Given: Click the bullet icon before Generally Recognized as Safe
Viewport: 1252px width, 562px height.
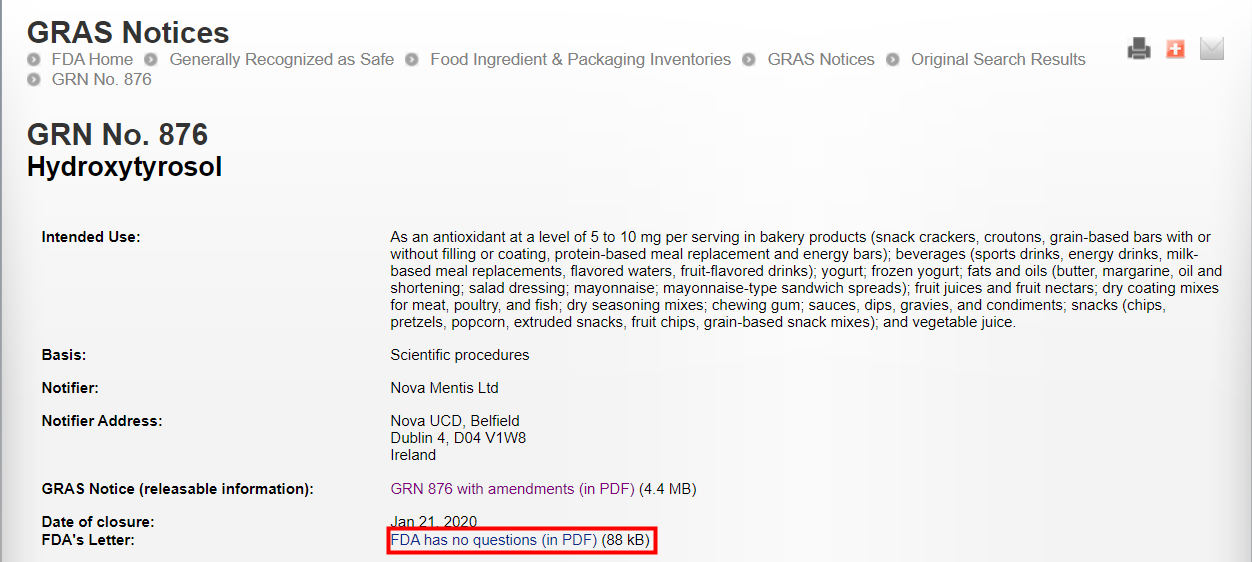Looking at the screenshot, I should pos(152,60).
